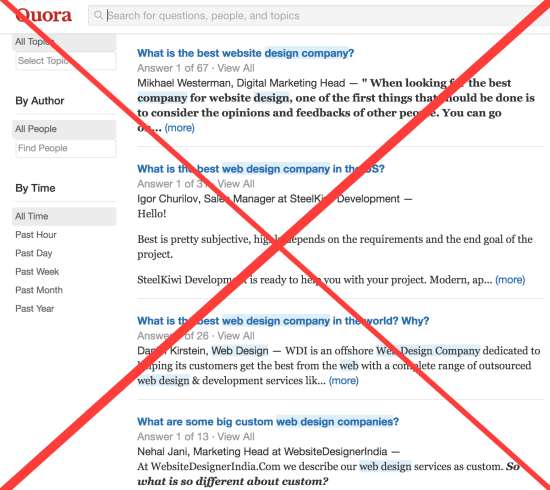View All for answer 1 of 26
Viewport: 550px width, 490px height.
(x=236, y=336)
